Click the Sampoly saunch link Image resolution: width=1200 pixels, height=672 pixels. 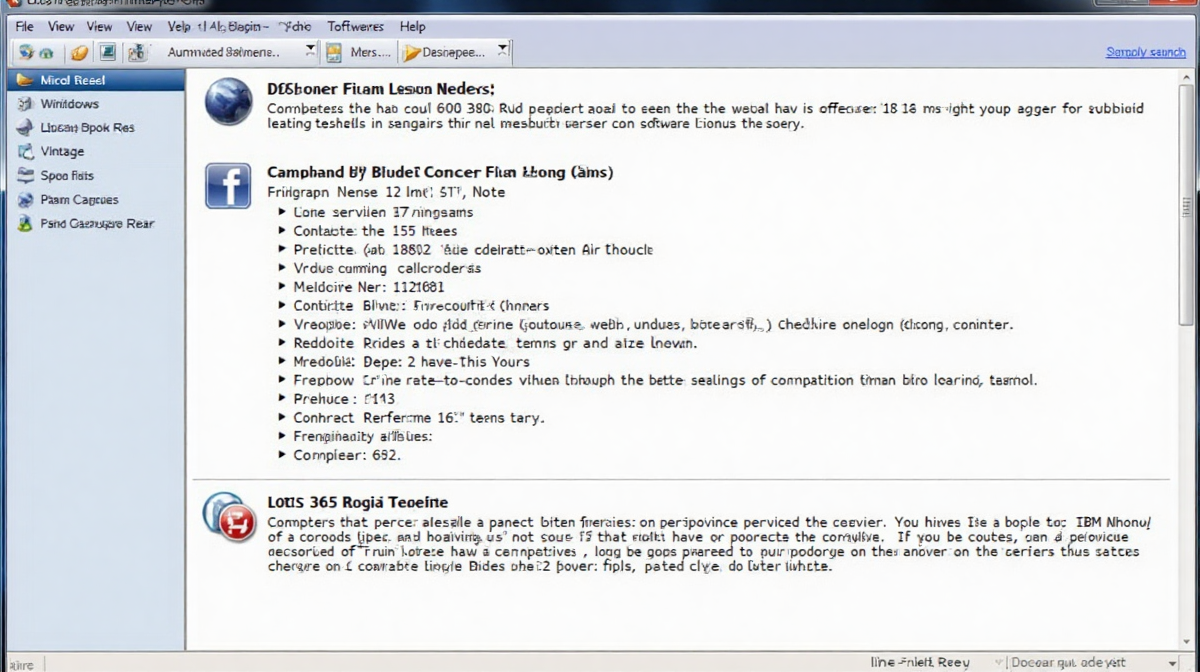pyautogui.click(x=1145, y=52)
